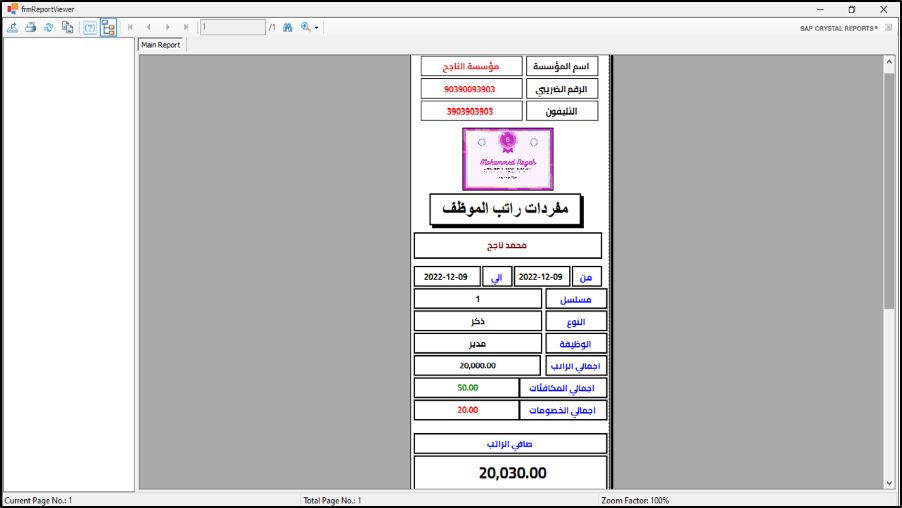Go to last page arrow
Viewport: 902px width, 508px height.
coord(186,27)
